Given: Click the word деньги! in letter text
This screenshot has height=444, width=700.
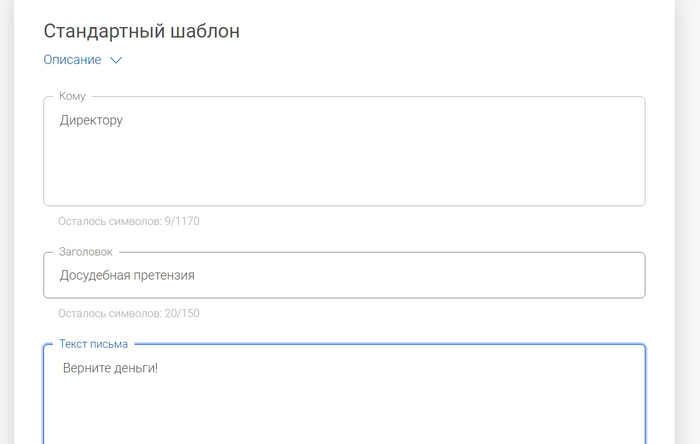Looking at the screenshot, I should (137, 369).
